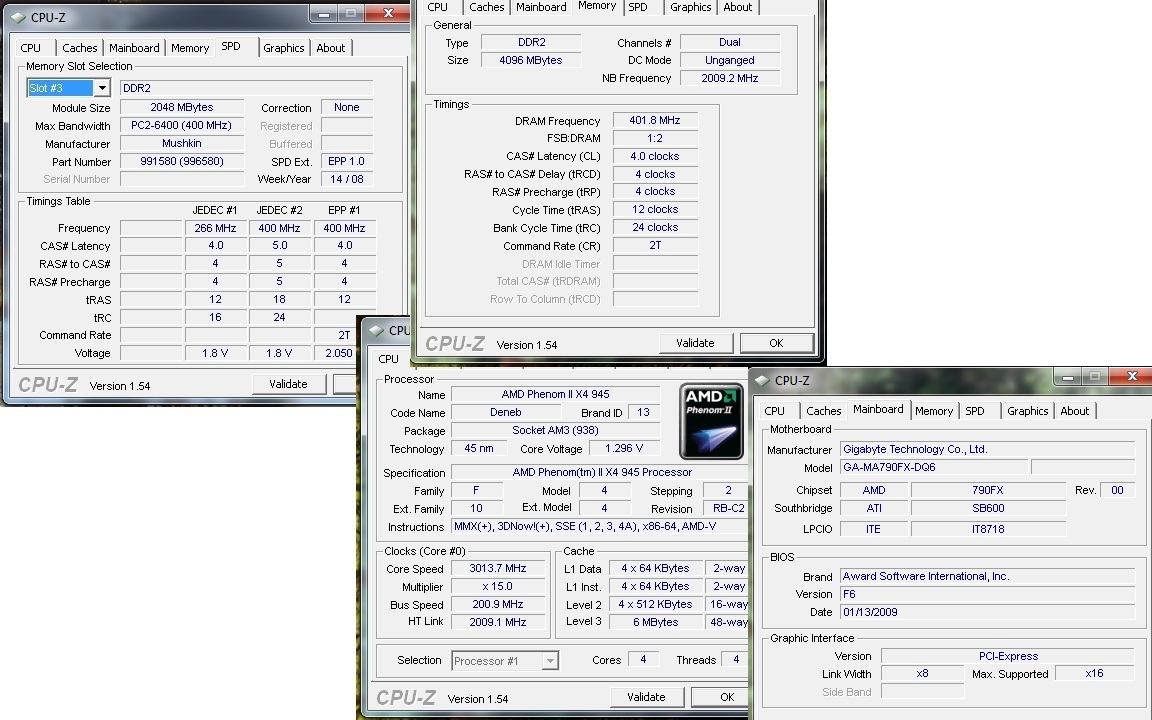Open SPD tab in Mainboard window
Screen dimensions: 1152x720
click(975, 411)
